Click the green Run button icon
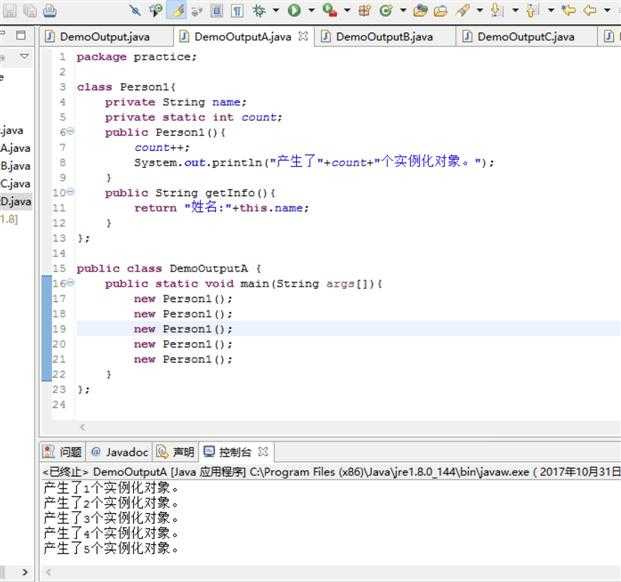This screenshot has width=621, height=582. [294, 10]
